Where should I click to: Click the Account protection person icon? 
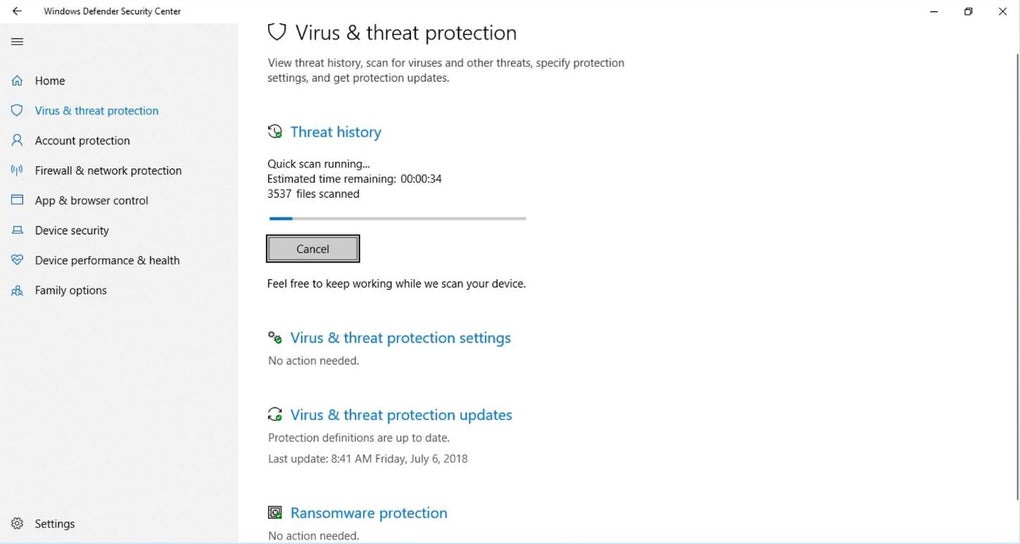click(17, 141)
